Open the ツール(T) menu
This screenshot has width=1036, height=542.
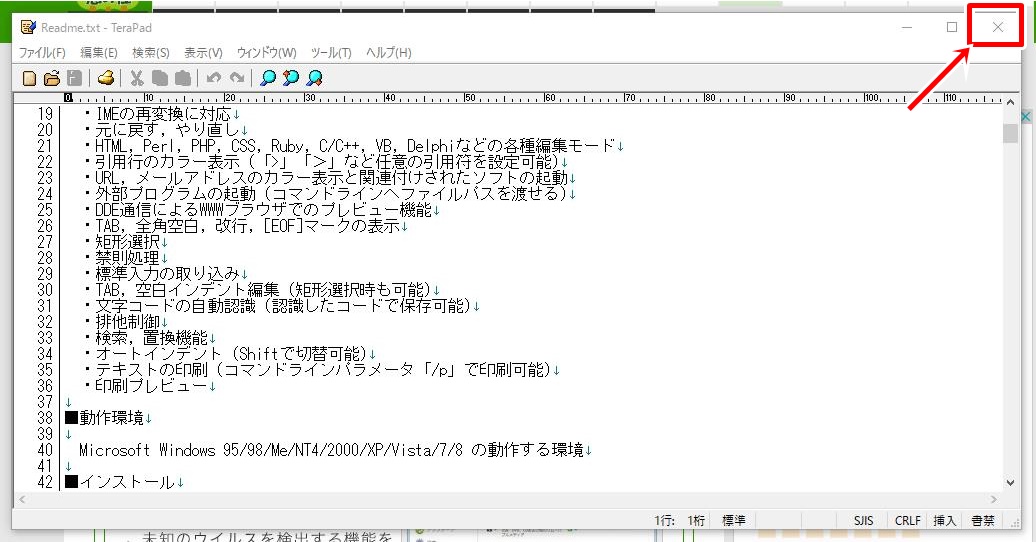click(x=331, y=52)
